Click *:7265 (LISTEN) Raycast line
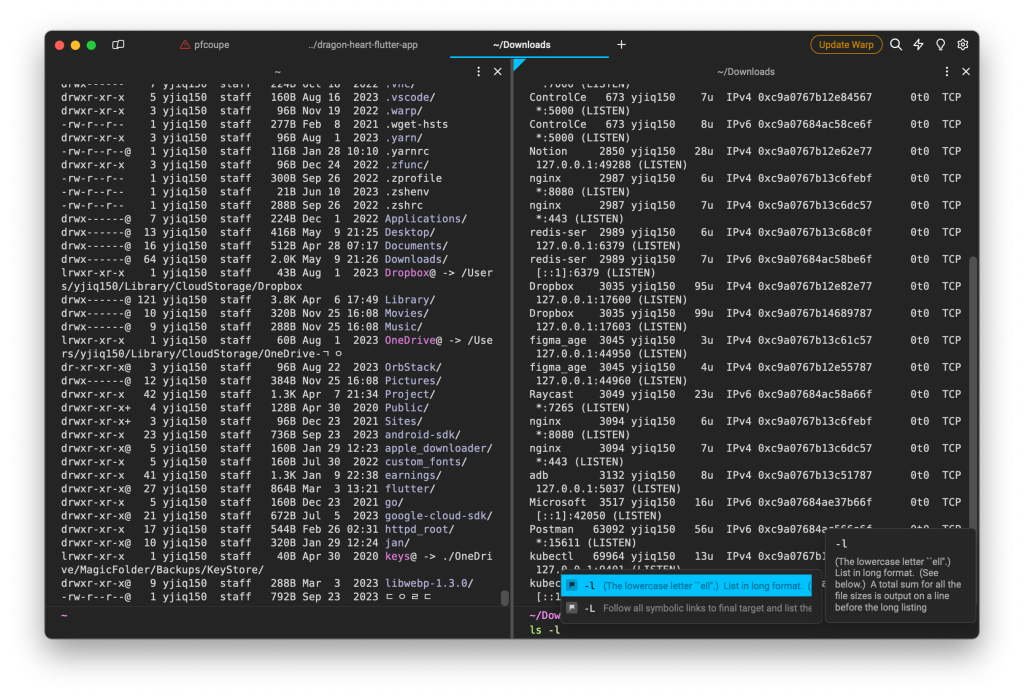 tap(583, 408)
